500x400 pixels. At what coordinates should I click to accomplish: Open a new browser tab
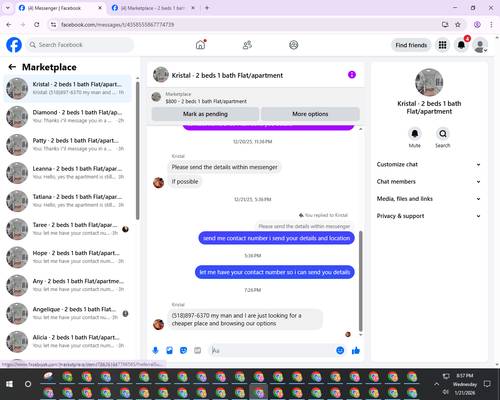(x=207, y=8)
